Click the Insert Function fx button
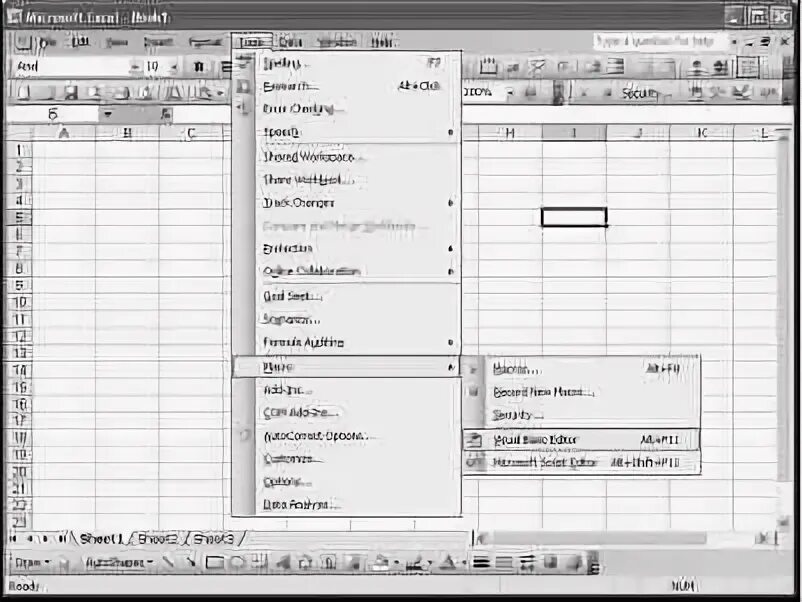802x602 pixels. [166, 114]
